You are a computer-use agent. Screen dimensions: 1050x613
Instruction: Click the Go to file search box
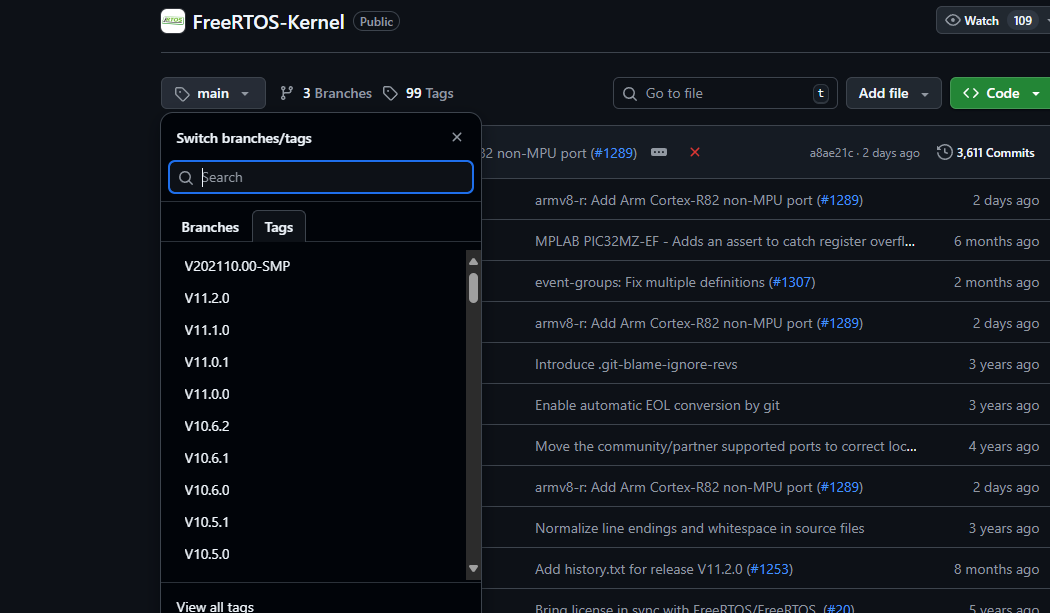click(725, 93)
